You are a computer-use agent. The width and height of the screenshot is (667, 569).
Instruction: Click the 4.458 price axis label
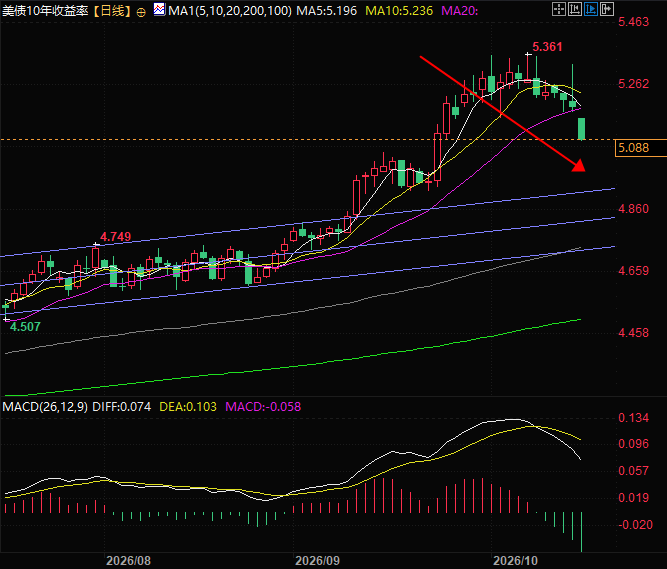coord(634,333)
